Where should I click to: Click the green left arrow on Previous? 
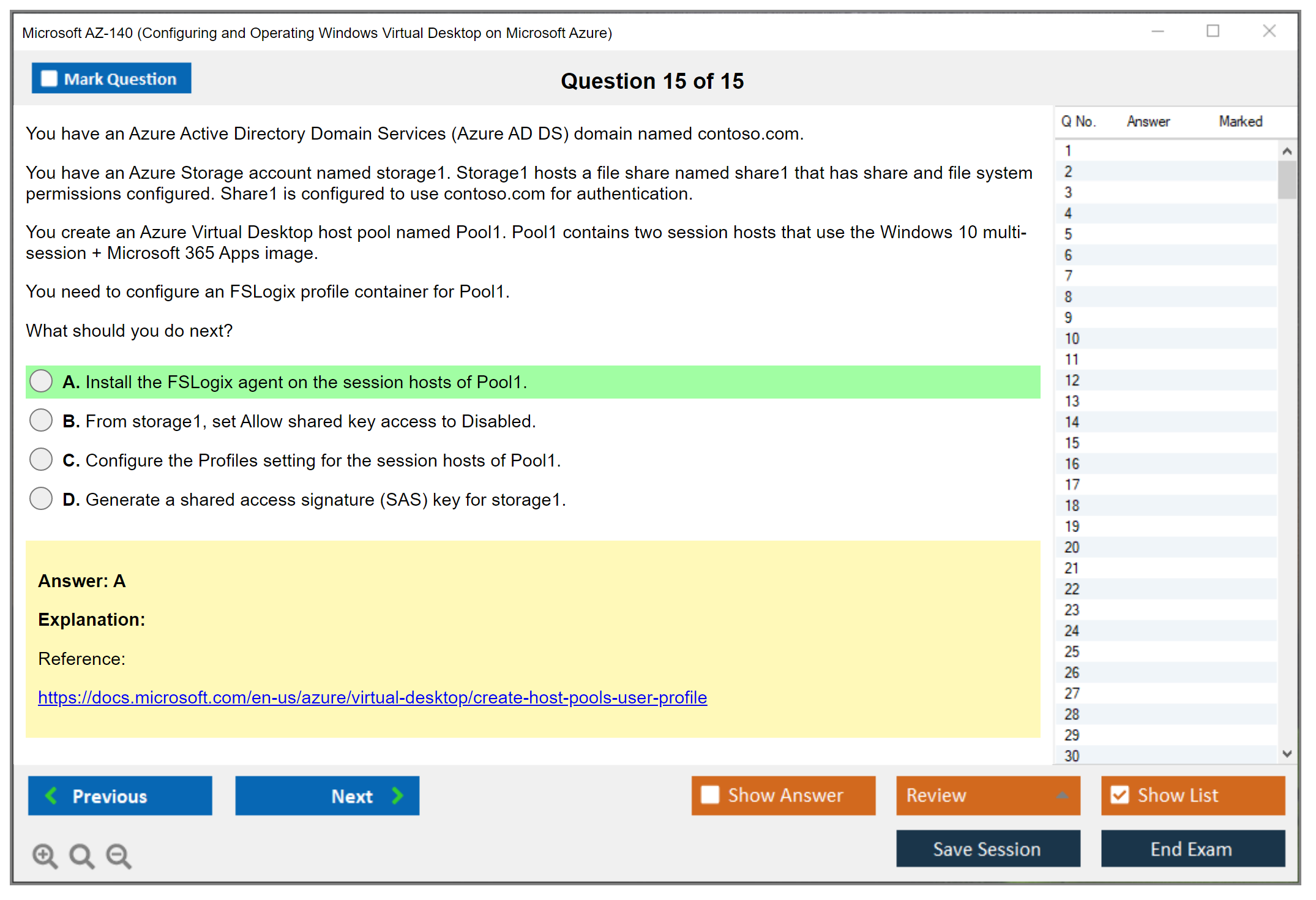[x=52, y=795]
